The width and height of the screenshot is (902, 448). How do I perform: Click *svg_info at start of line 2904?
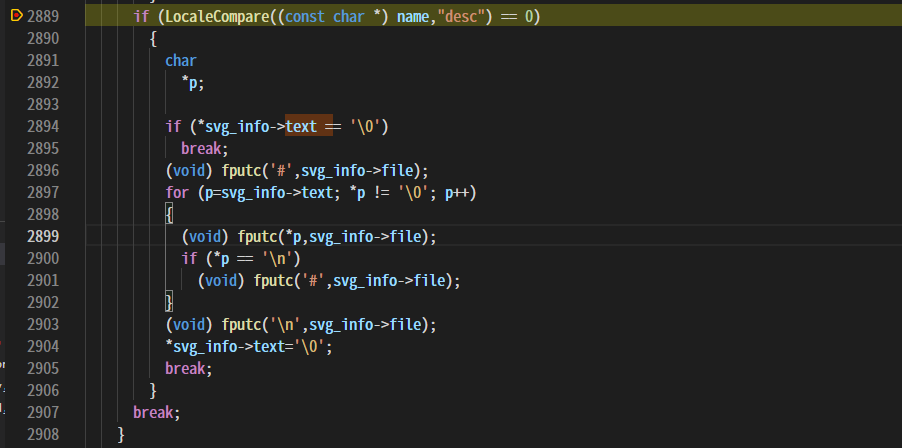click(201, 346)
